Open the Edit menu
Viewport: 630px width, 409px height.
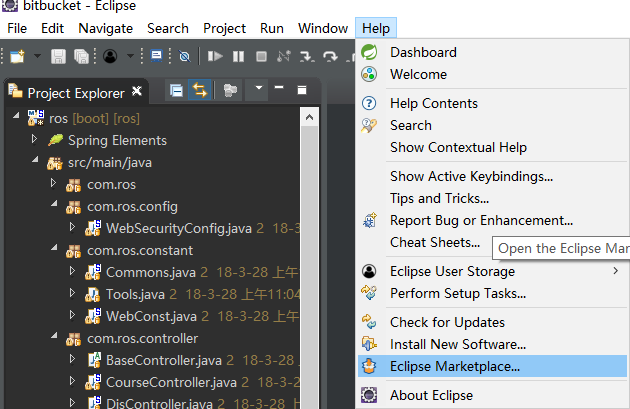pos(52,29)
